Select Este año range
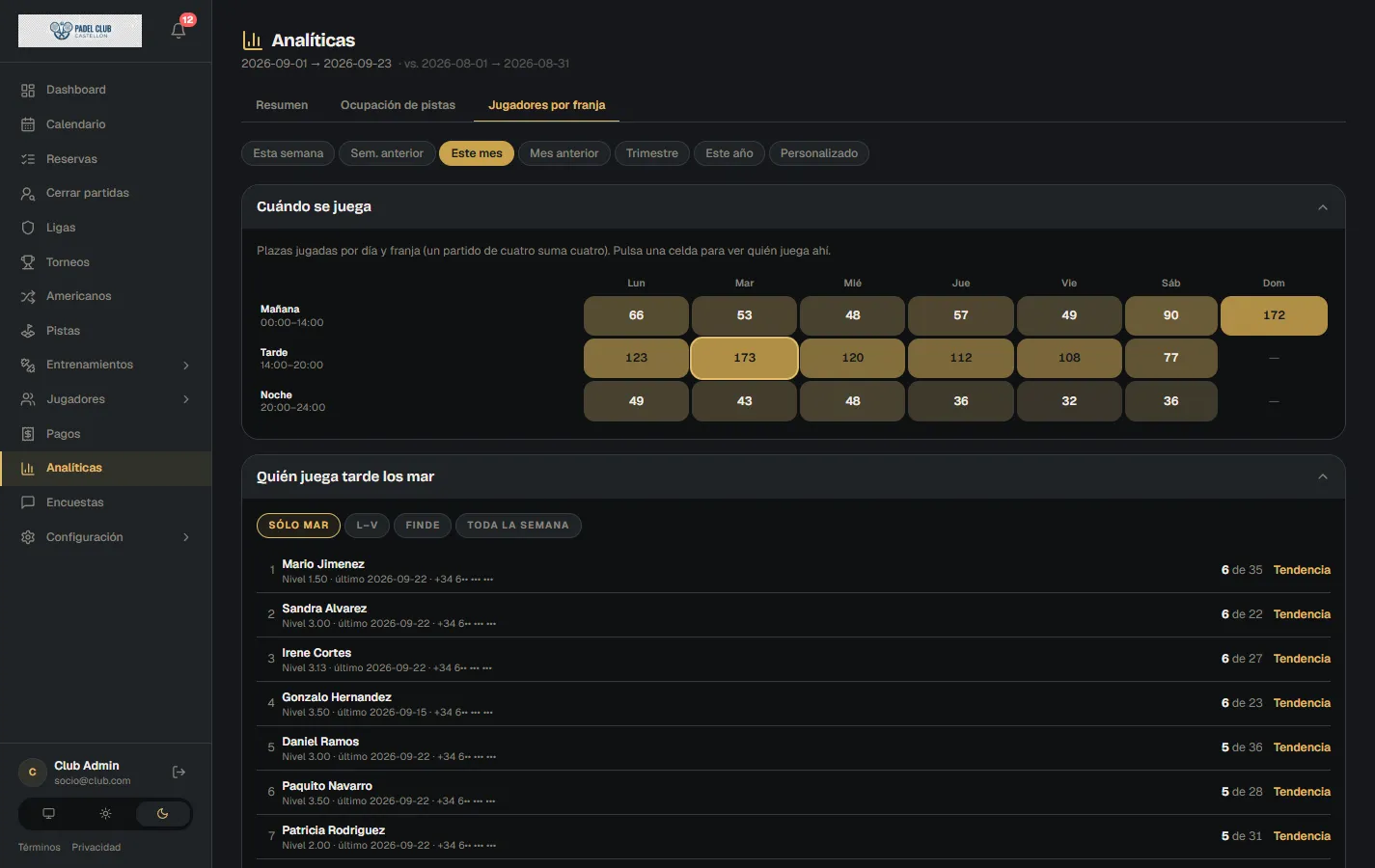Viewport: 1375px width, 868px height. [x=729, y=153]
